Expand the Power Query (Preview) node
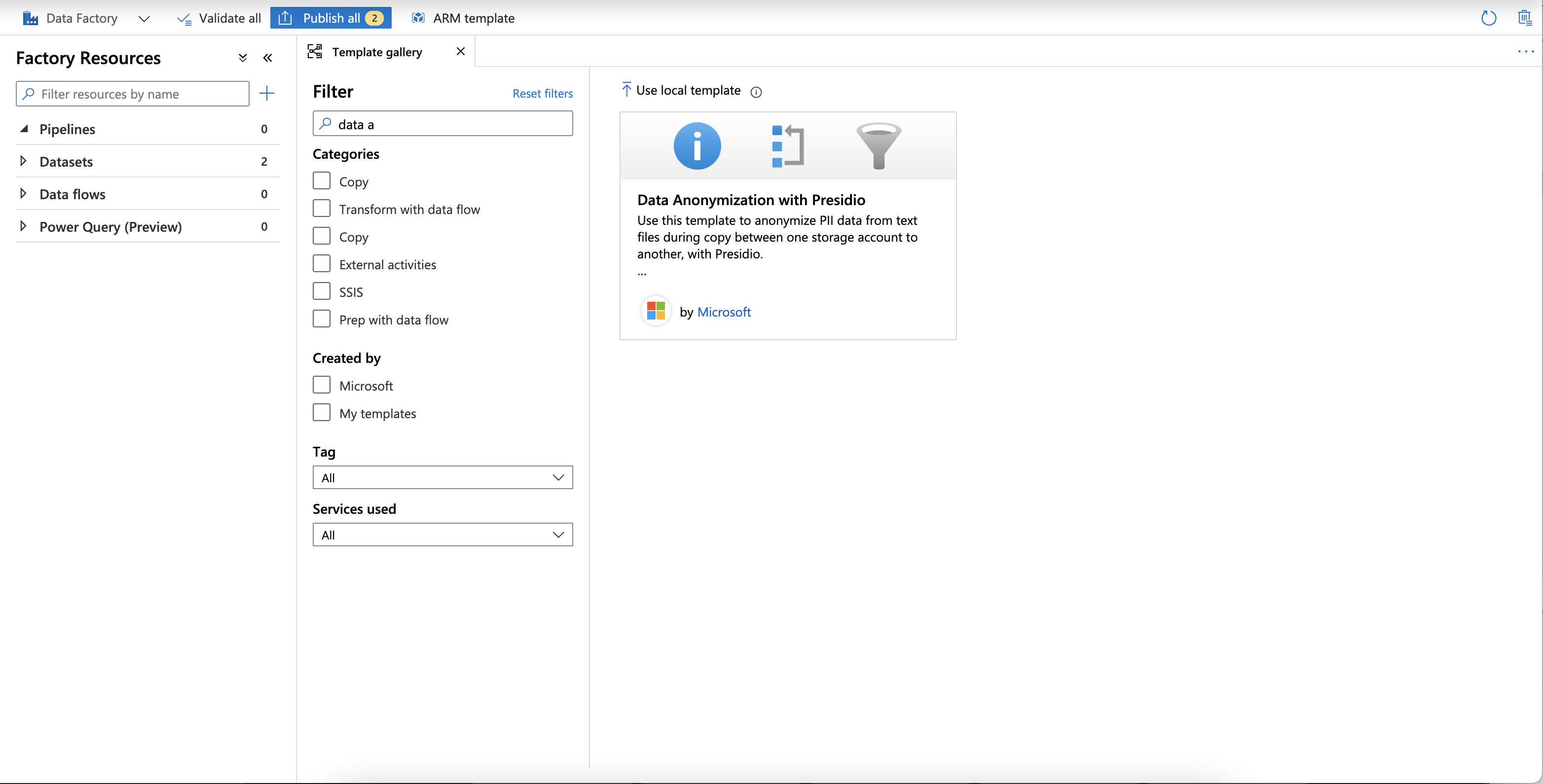The height and width of the screenshot is (784, 1543). coord(23,226)
